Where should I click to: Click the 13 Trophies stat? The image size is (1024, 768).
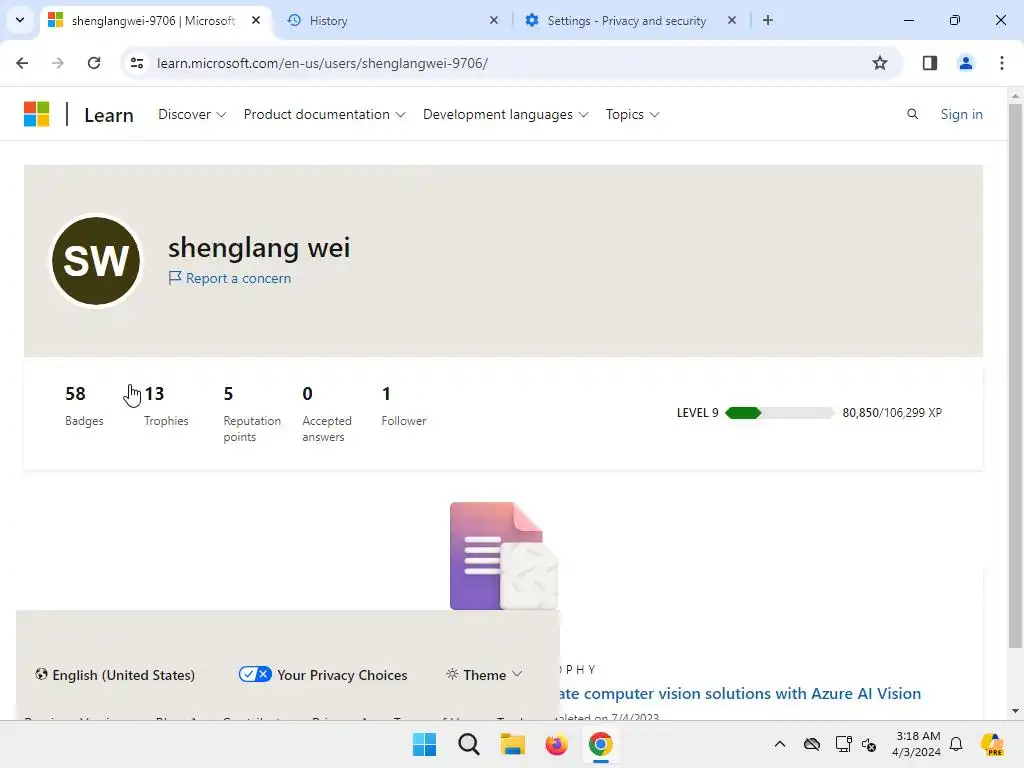click(x=166, y=406)
